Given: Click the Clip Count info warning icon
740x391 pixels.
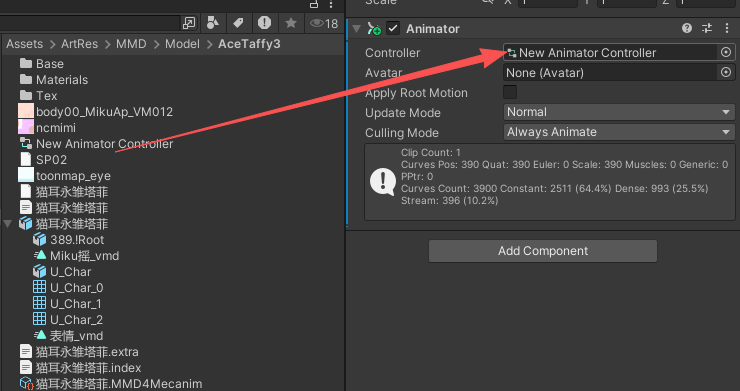Looking at the screenshot, I should (382, 182).
